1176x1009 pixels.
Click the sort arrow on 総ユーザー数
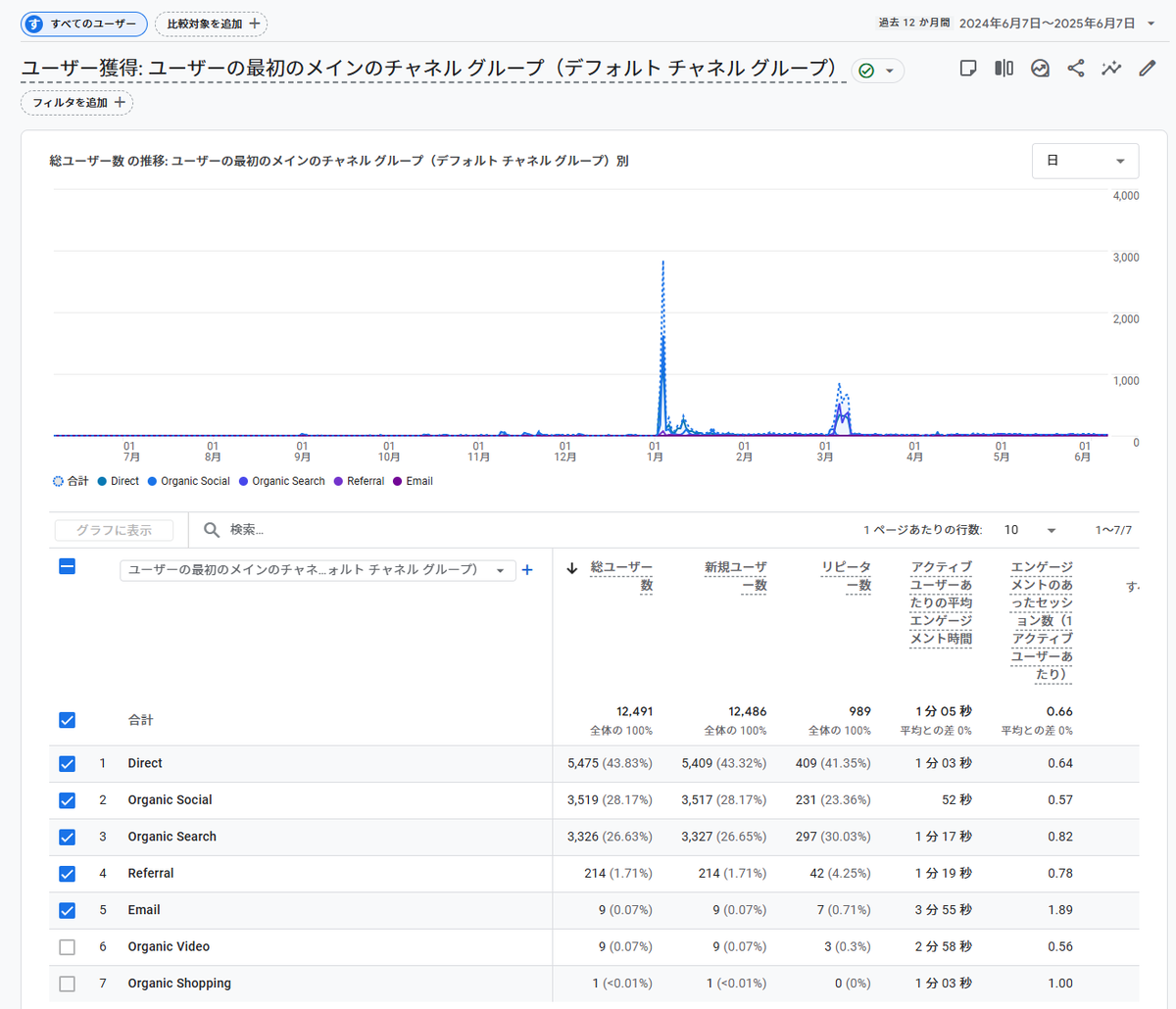pyautogui.click(x=572, y=568)
